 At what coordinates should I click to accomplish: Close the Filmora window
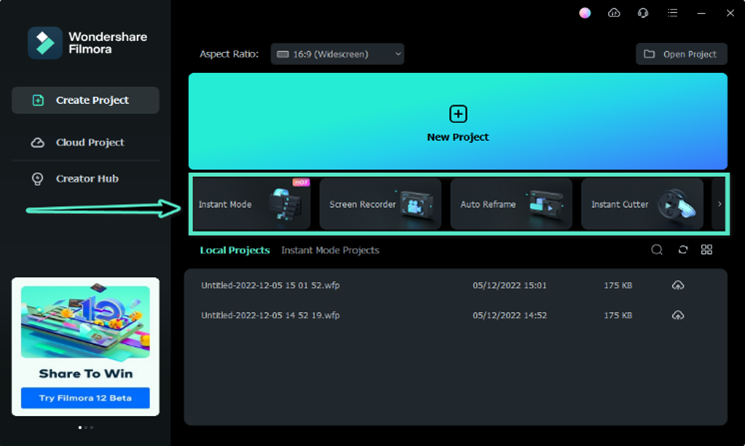[730, 13]
